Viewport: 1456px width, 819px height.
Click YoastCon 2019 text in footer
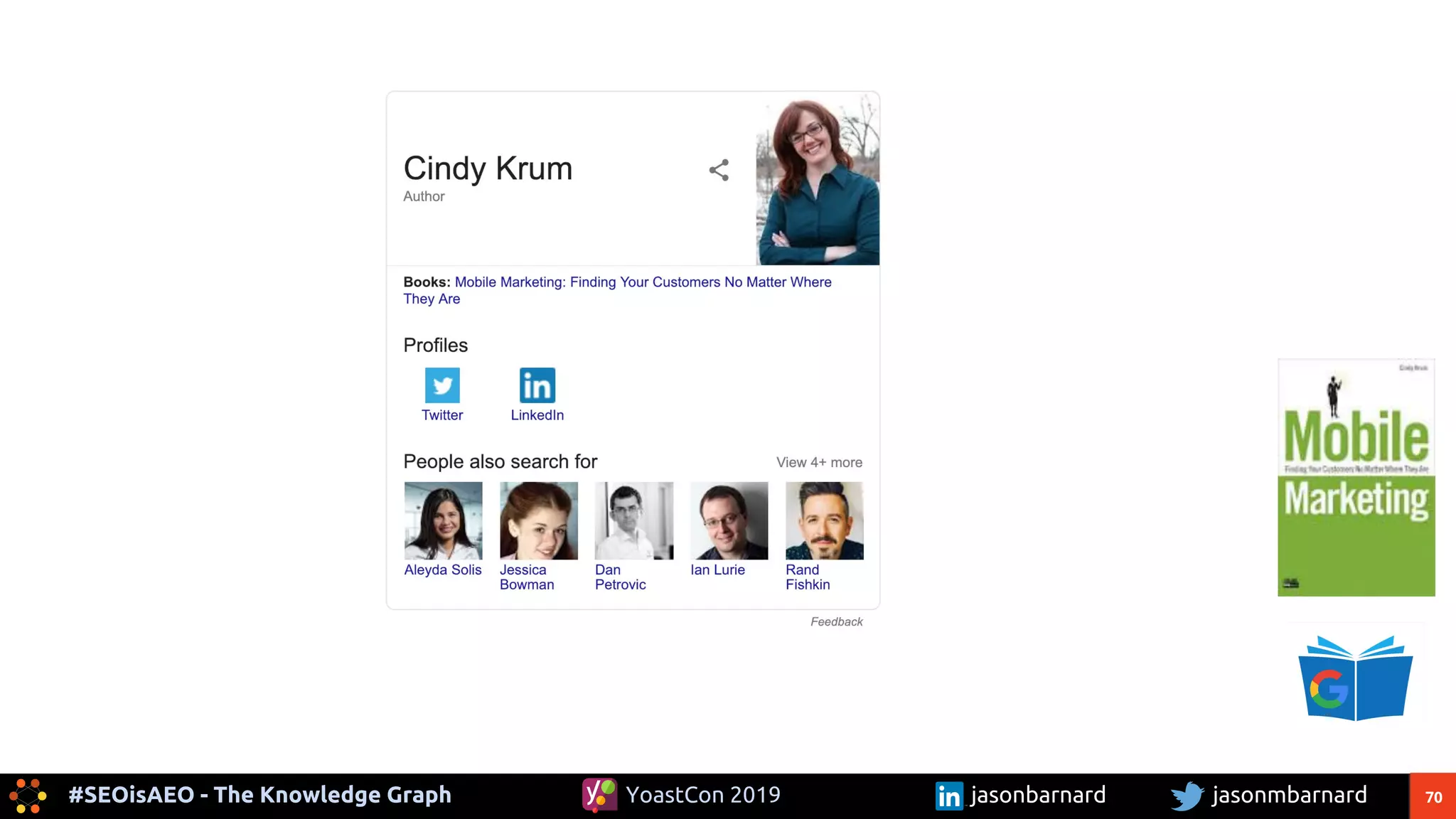(703, 795)
